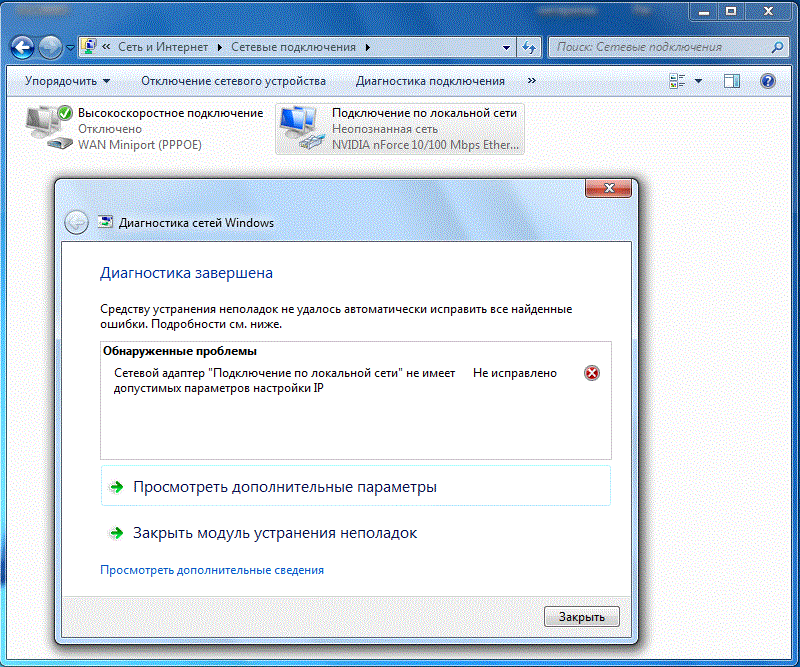Expand arrow after "Сетевые подключения" breadcrumb

coord(367,47)
